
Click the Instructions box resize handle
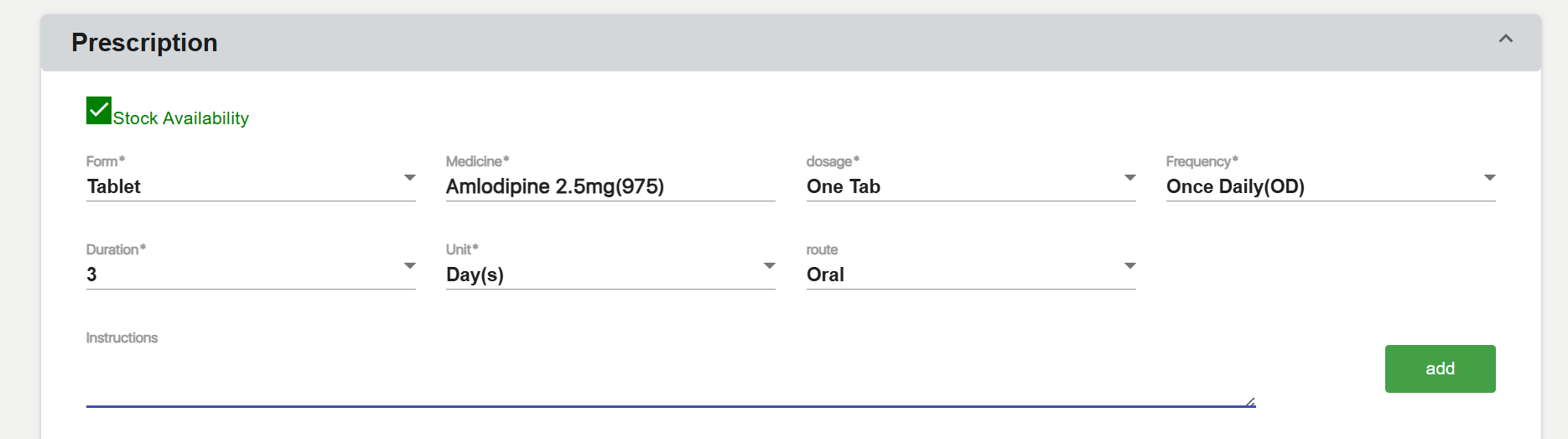point(1250,402)
